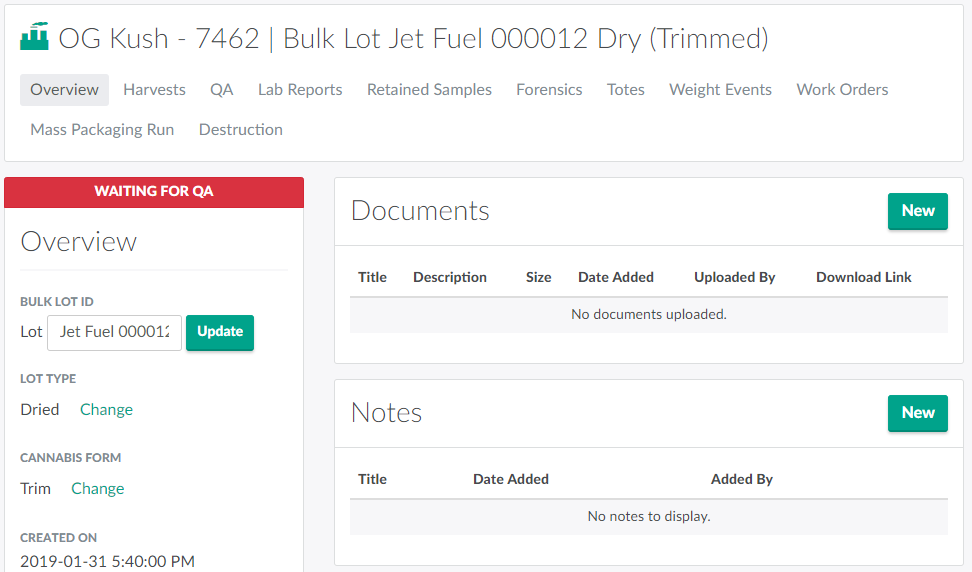Select the Forensics tab
This screenshot has height=572, width=972.
click(549, 90)
